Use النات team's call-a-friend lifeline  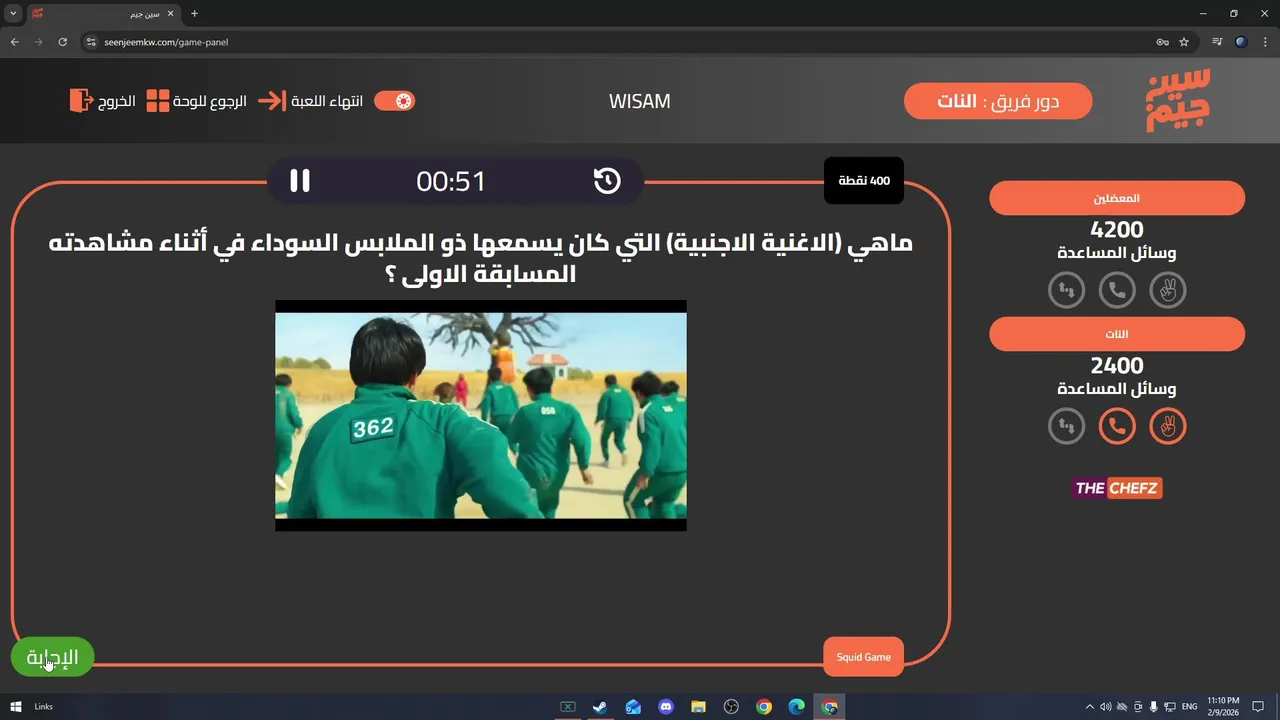click(1117, 426)
